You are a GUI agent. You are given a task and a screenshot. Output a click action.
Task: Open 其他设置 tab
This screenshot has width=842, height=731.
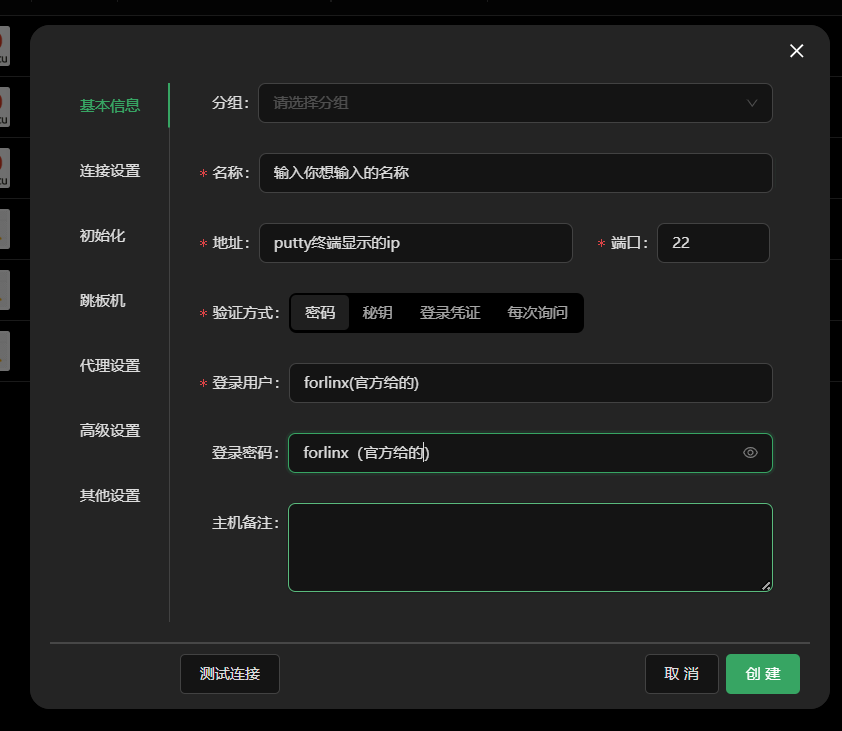(110, 496)
